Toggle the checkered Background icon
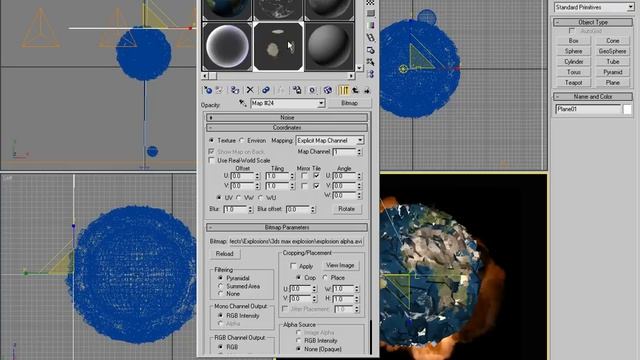 coord(370,2)
